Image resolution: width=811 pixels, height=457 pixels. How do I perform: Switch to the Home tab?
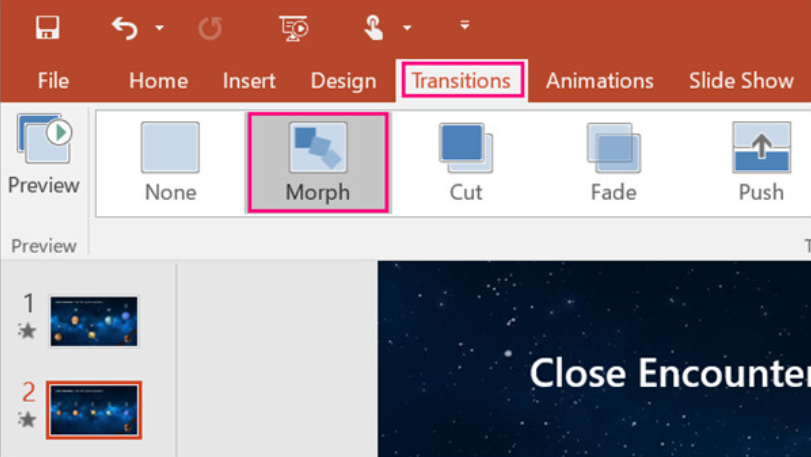(158, 81)
